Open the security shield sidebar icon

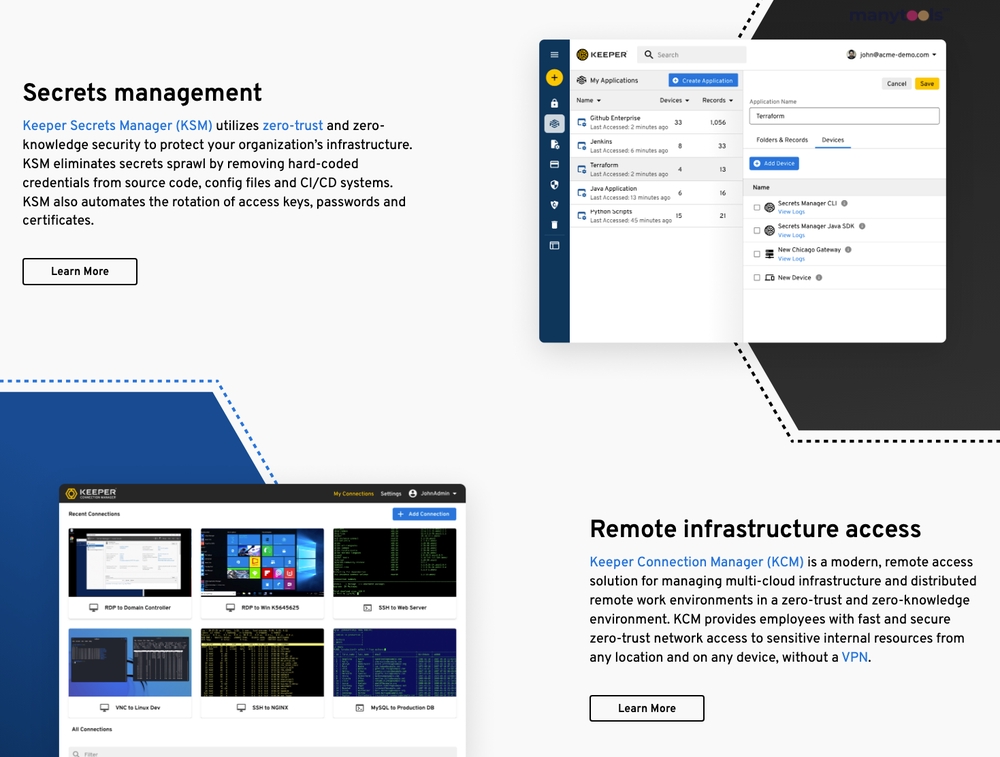click(x=554, y=184)
